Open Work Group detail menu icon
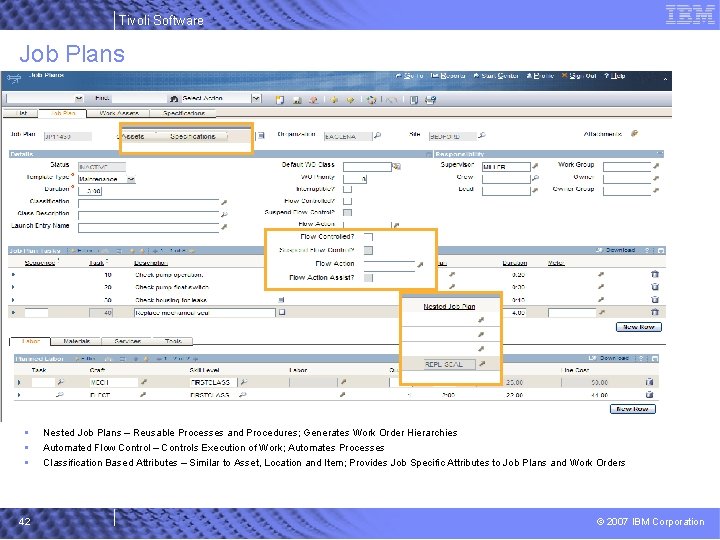Screen dimensions: 720x540 coord(656,166)
